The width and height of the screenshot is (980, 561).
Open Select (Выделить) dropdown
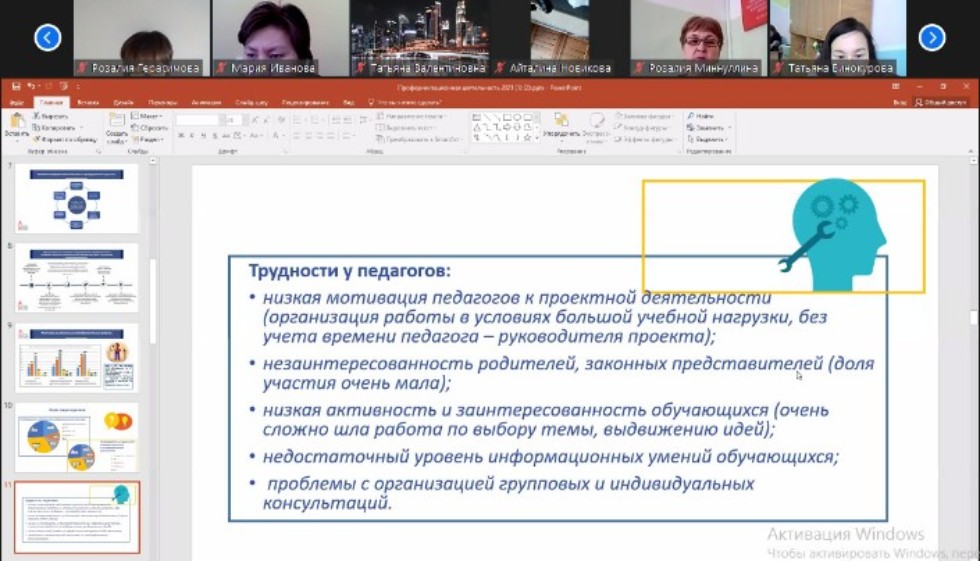[707, 139]
